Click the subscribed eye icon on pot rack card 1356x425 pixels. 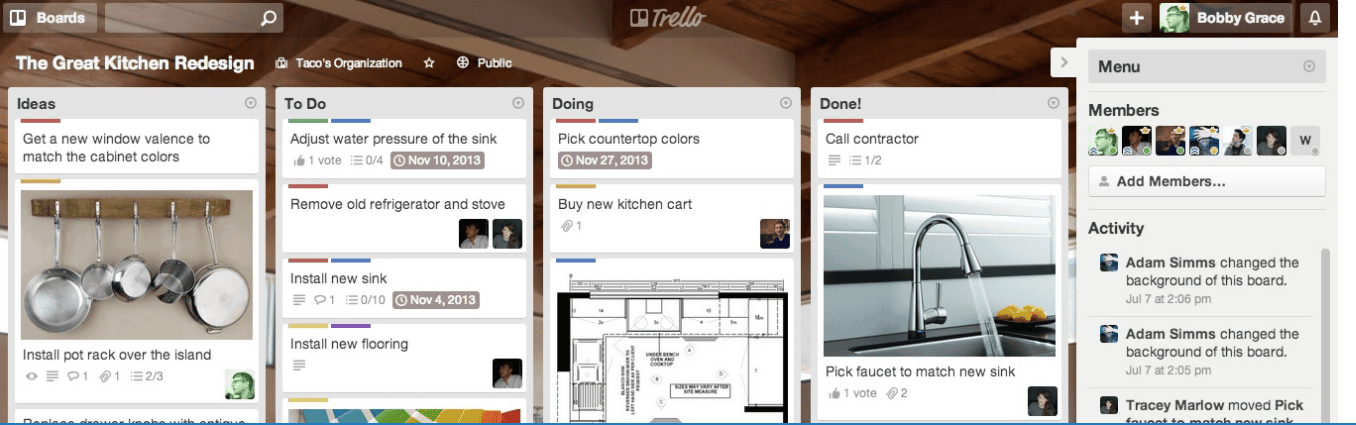tap(30, 377)
